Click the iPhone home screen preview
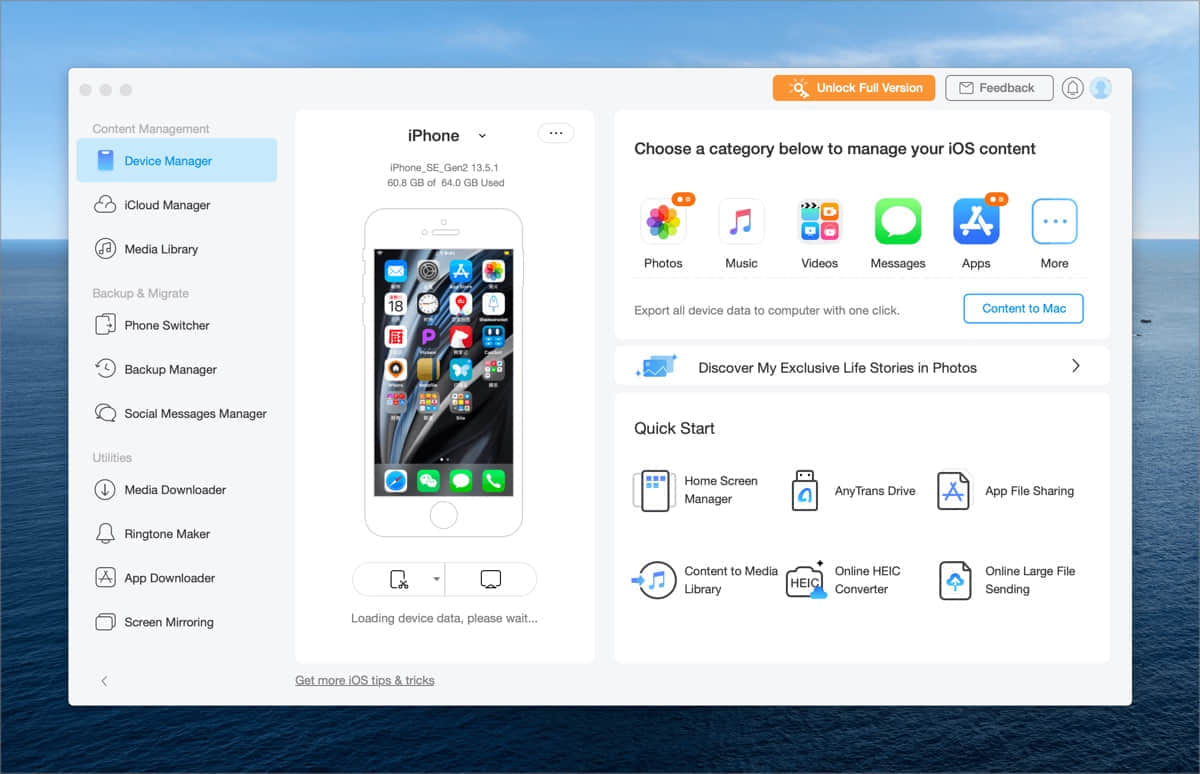 pos(443,372)
